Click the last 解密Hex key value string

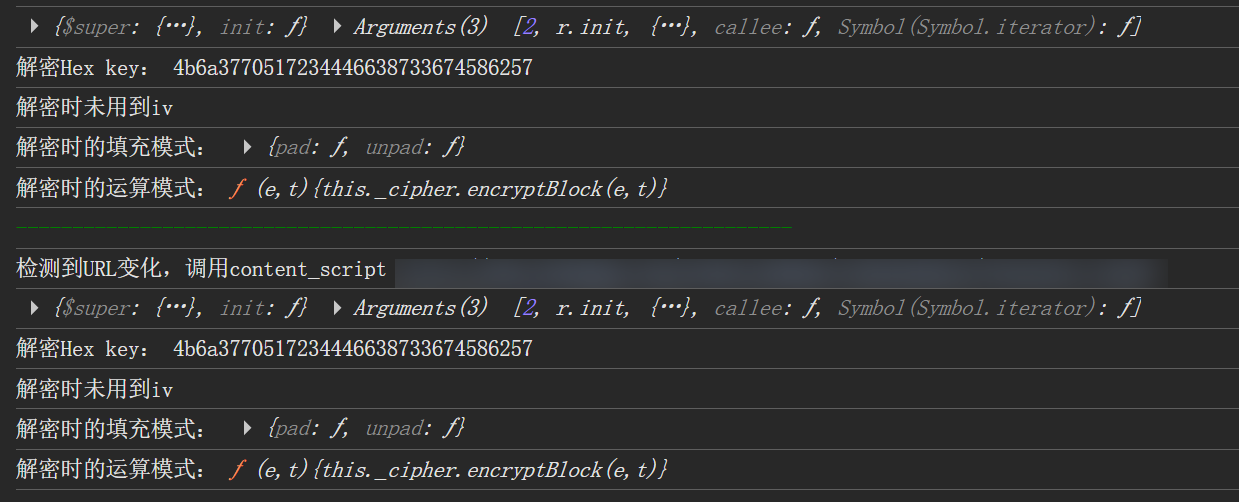(x=352, y=349)
